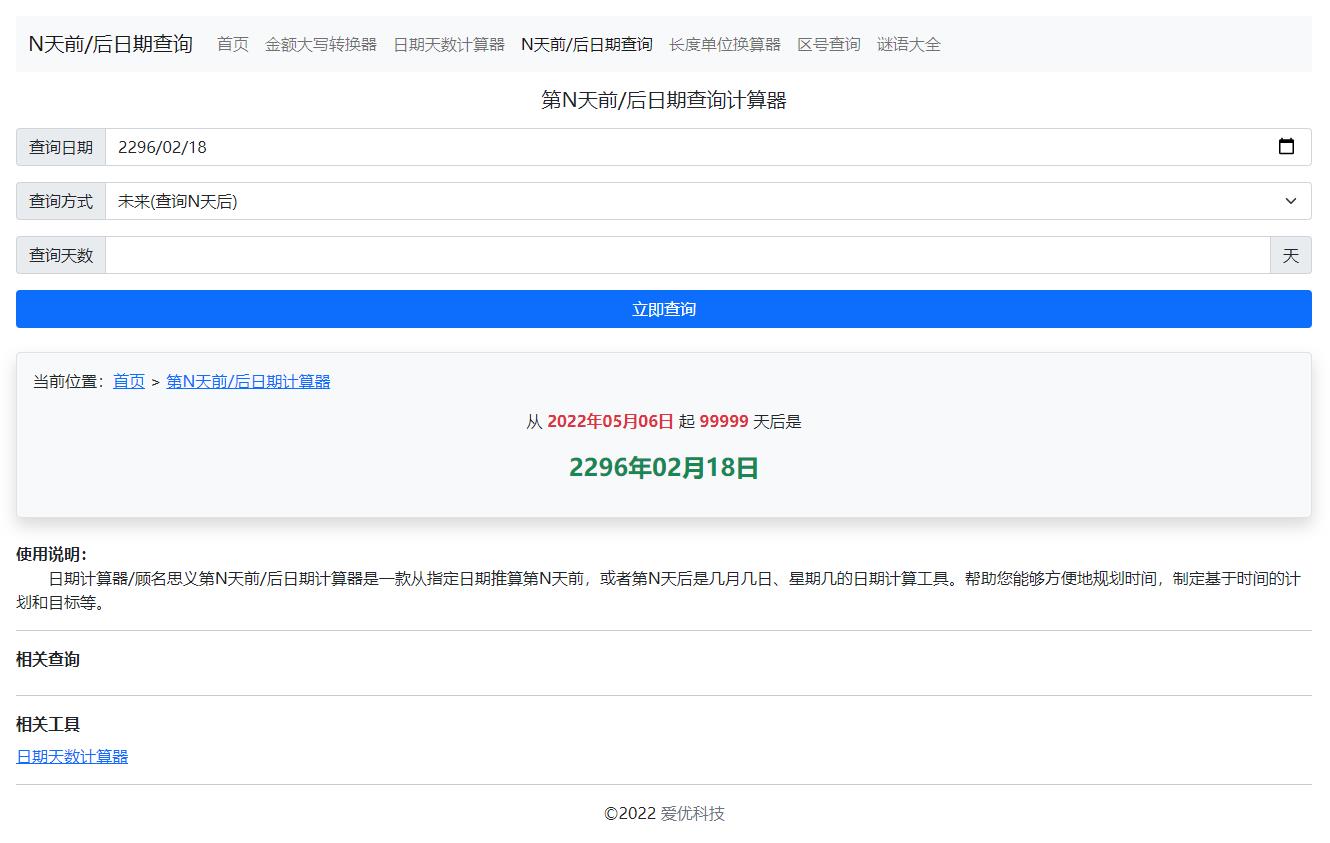Click the 天 unit suffix beside days input
Image resolution: width=1330 pixels, height=843 pixels.
point(1290,255)
